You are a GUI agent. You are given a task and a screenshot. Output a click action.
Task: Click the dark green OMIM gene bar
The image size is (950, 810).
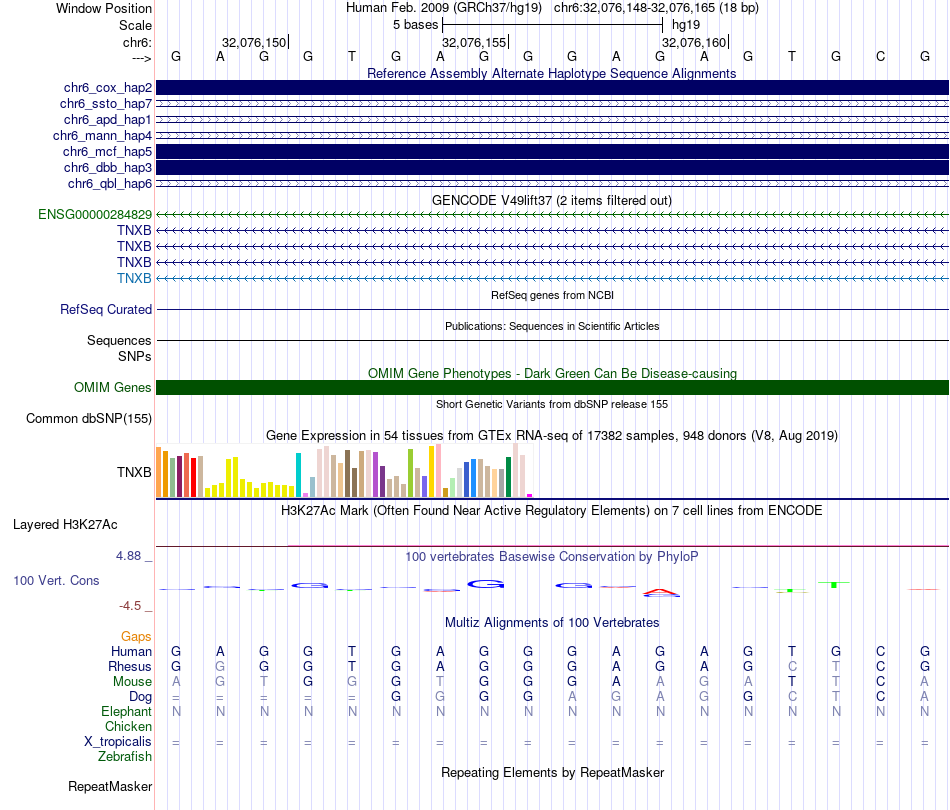click(x=552, y=388)
